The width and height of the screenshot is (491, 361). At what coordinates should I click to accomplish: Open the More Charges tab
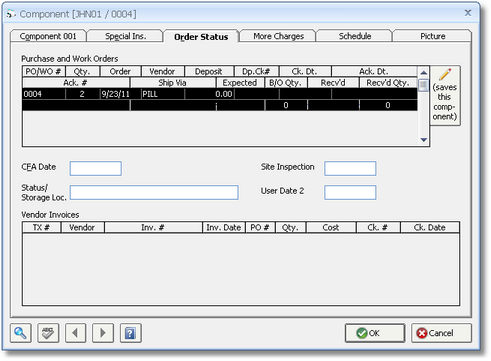click(278, 36)
